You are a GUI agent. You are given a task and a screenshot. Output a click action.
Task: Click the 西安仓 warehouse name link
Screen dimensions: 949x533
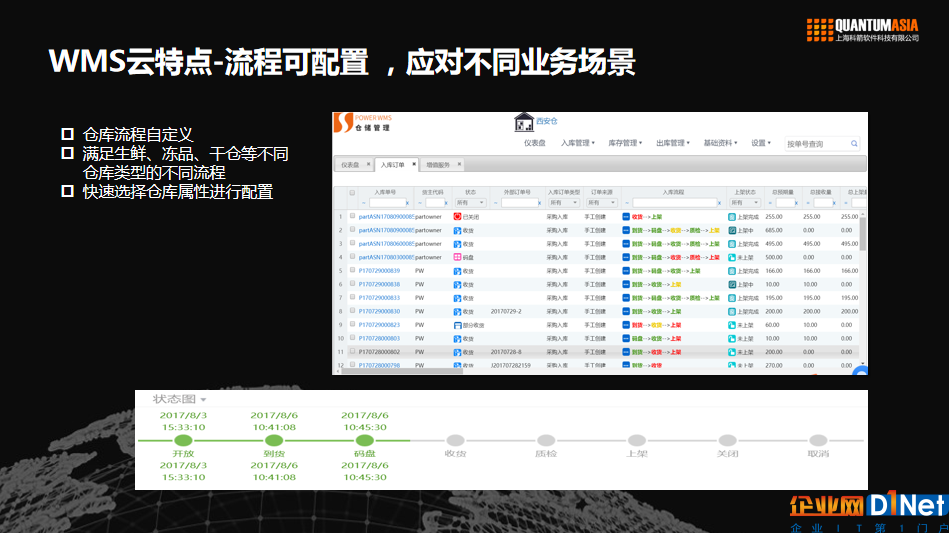click(547, 121)
